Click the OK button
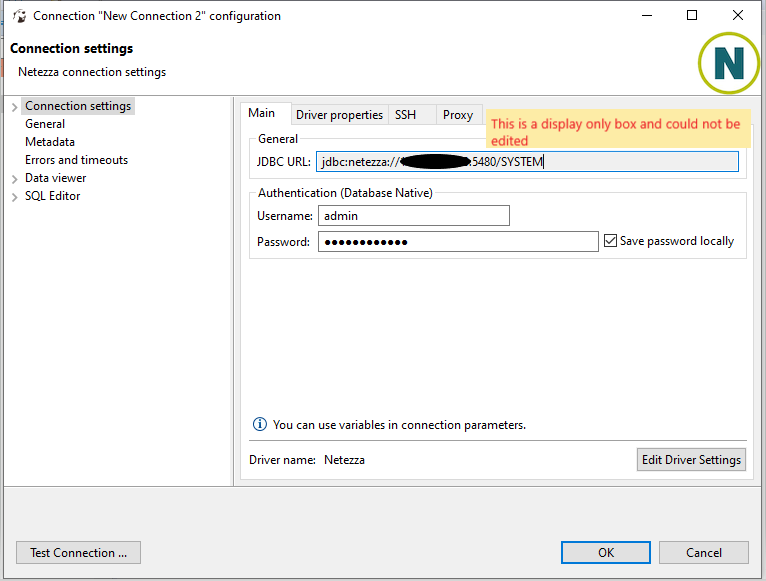766x581 pixels. pyautogui.click(x=606, y=553)
